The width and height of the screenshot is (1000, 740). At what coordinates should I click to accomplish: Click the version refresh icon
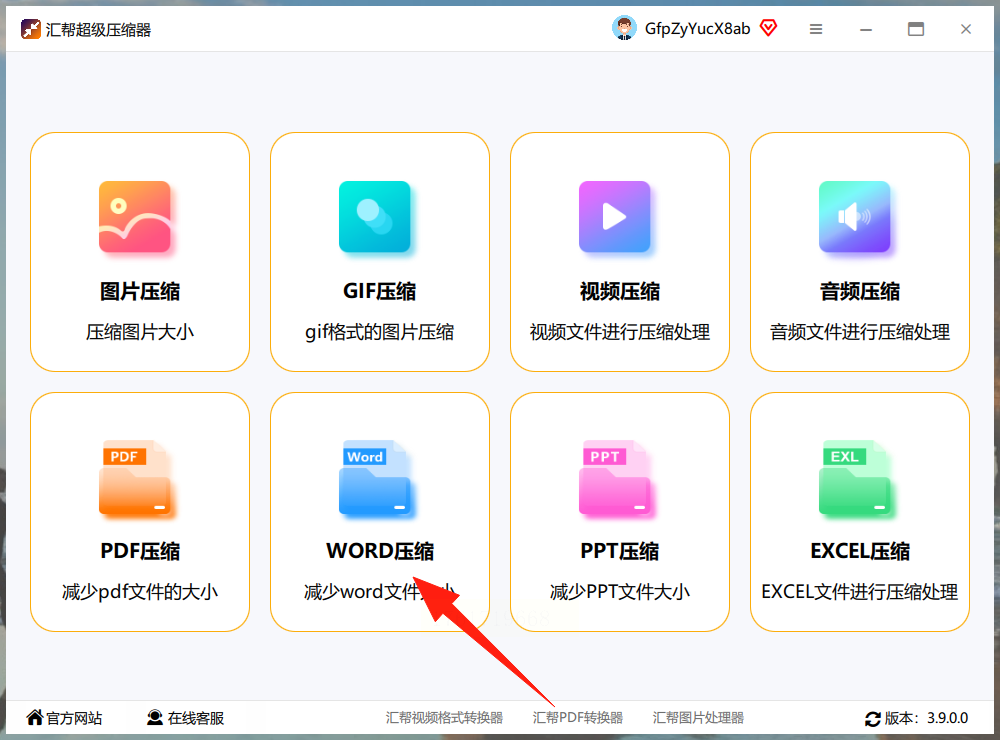[x=872, y=719]
